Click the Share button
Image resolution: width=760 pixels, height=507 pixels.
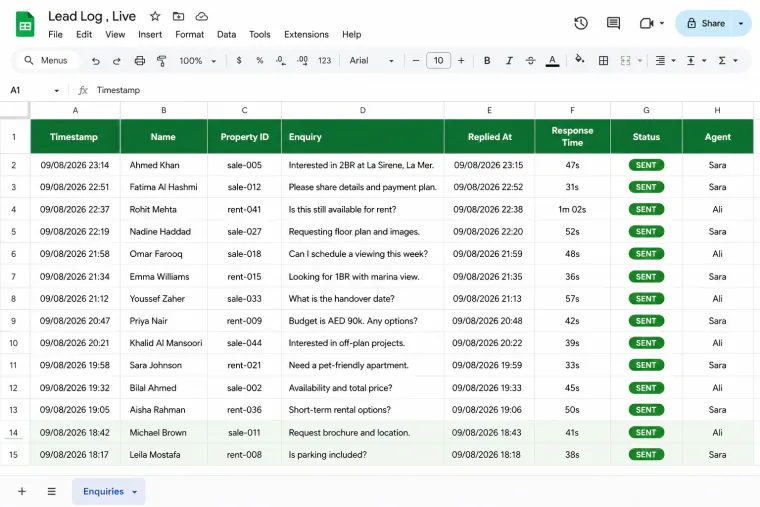click(x=706, y=23)
